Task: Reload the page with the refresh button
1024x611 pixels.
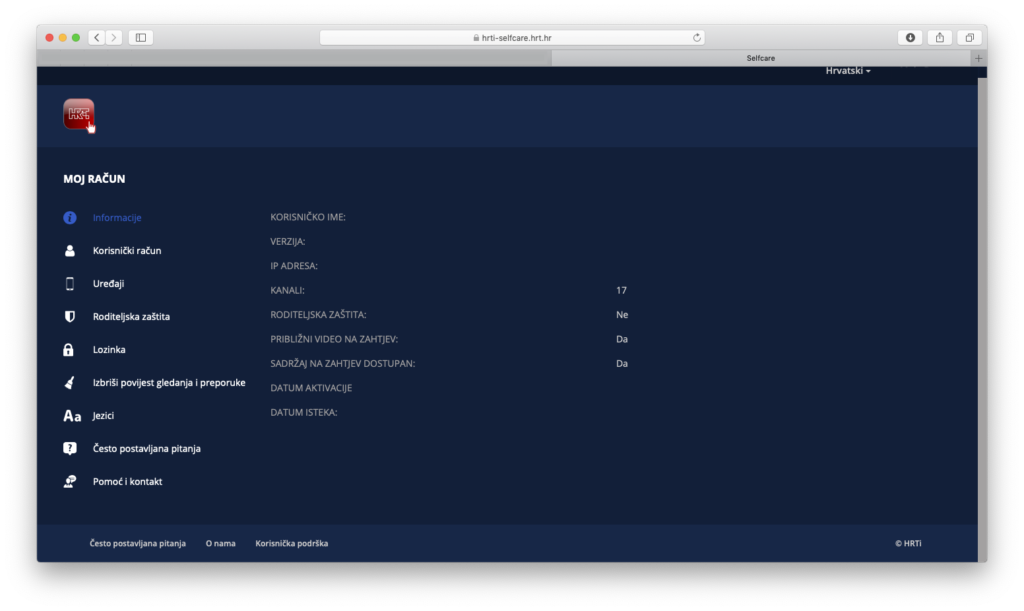Action: tap(697, 38)
